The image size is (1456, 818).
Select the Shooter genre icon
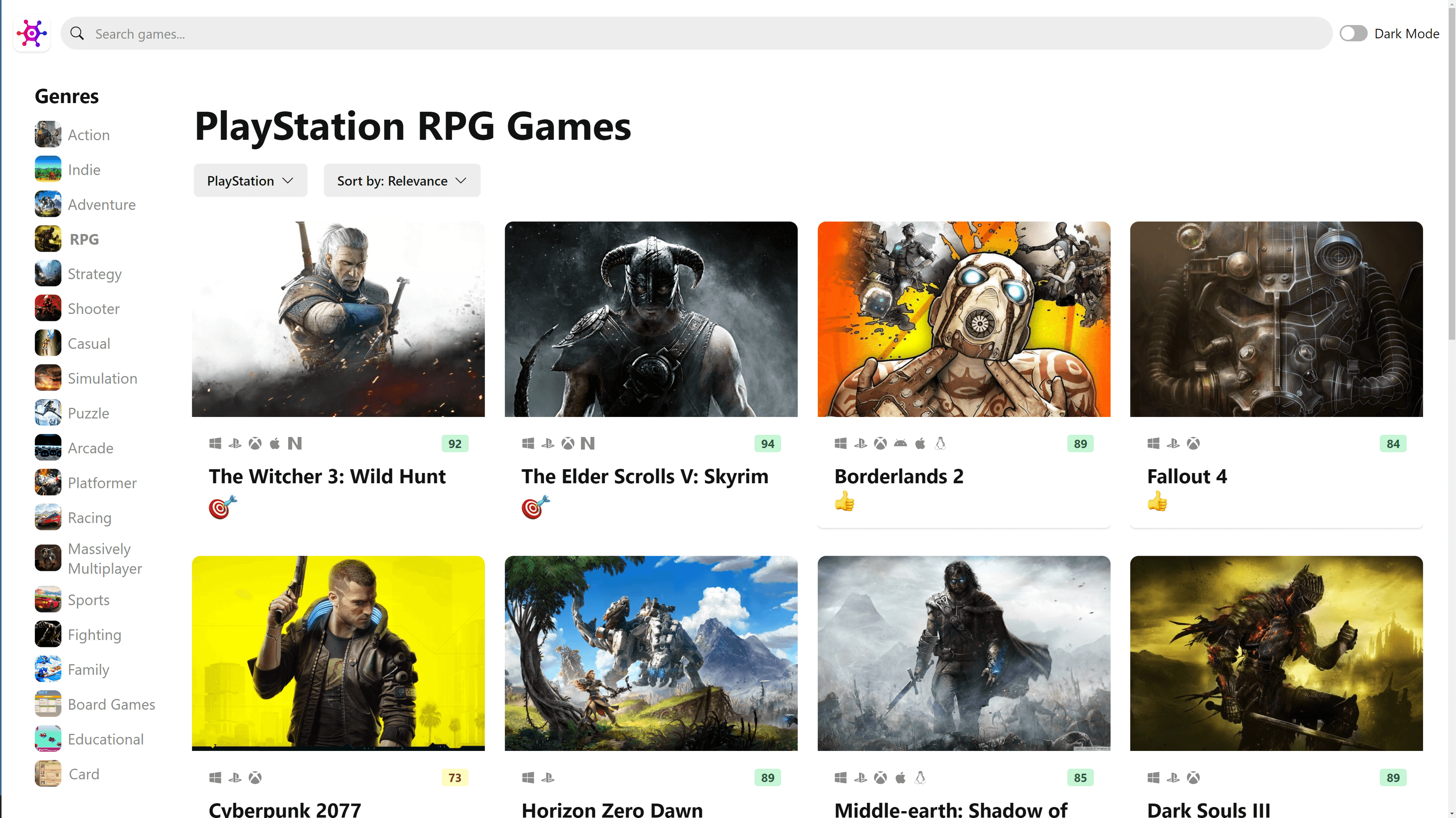(x=48, y=309)
